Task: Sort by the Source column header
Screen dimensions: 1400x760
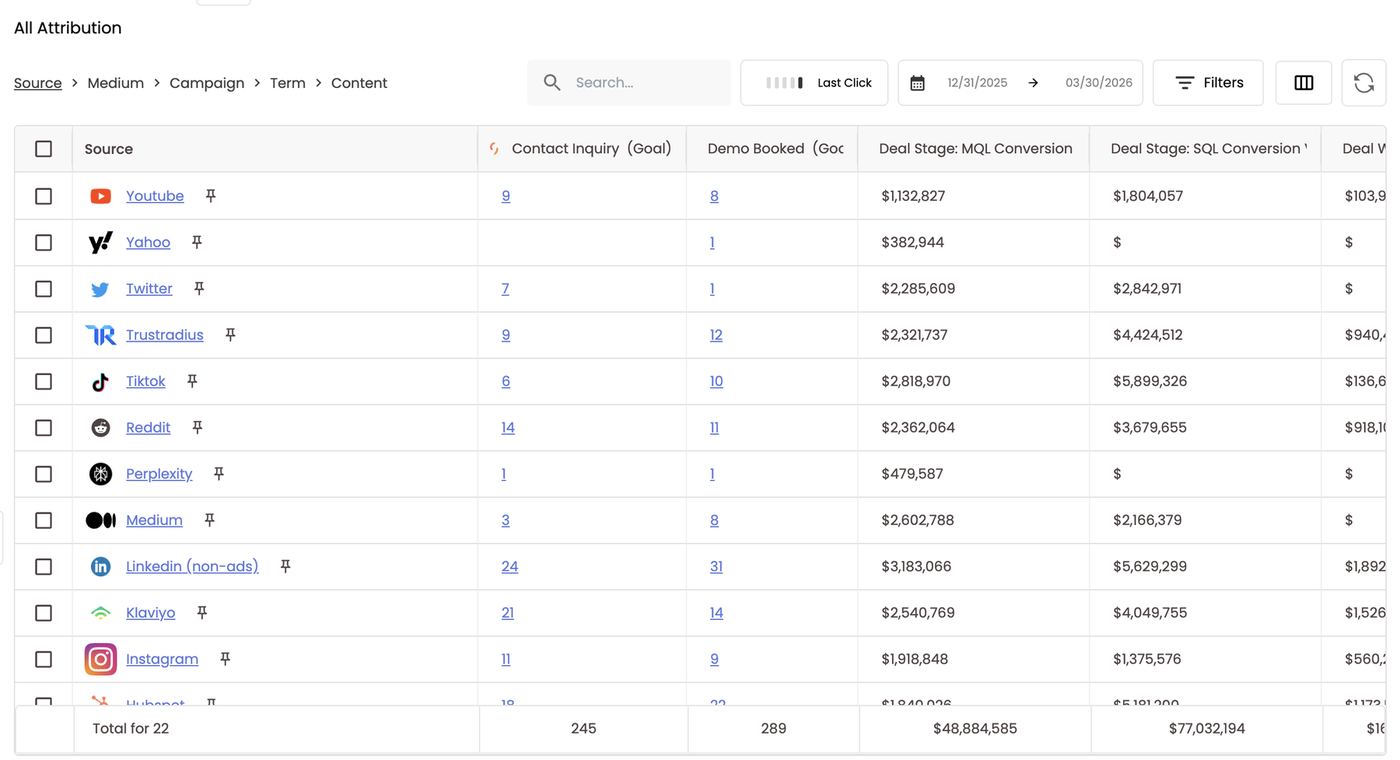Action: [109, 149]
